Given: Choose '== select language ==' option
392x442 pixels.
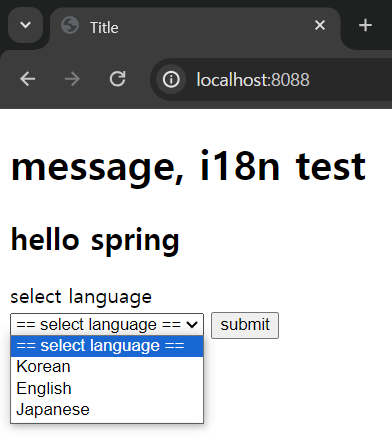Looking at the screenshot, I should coord(107,346).
